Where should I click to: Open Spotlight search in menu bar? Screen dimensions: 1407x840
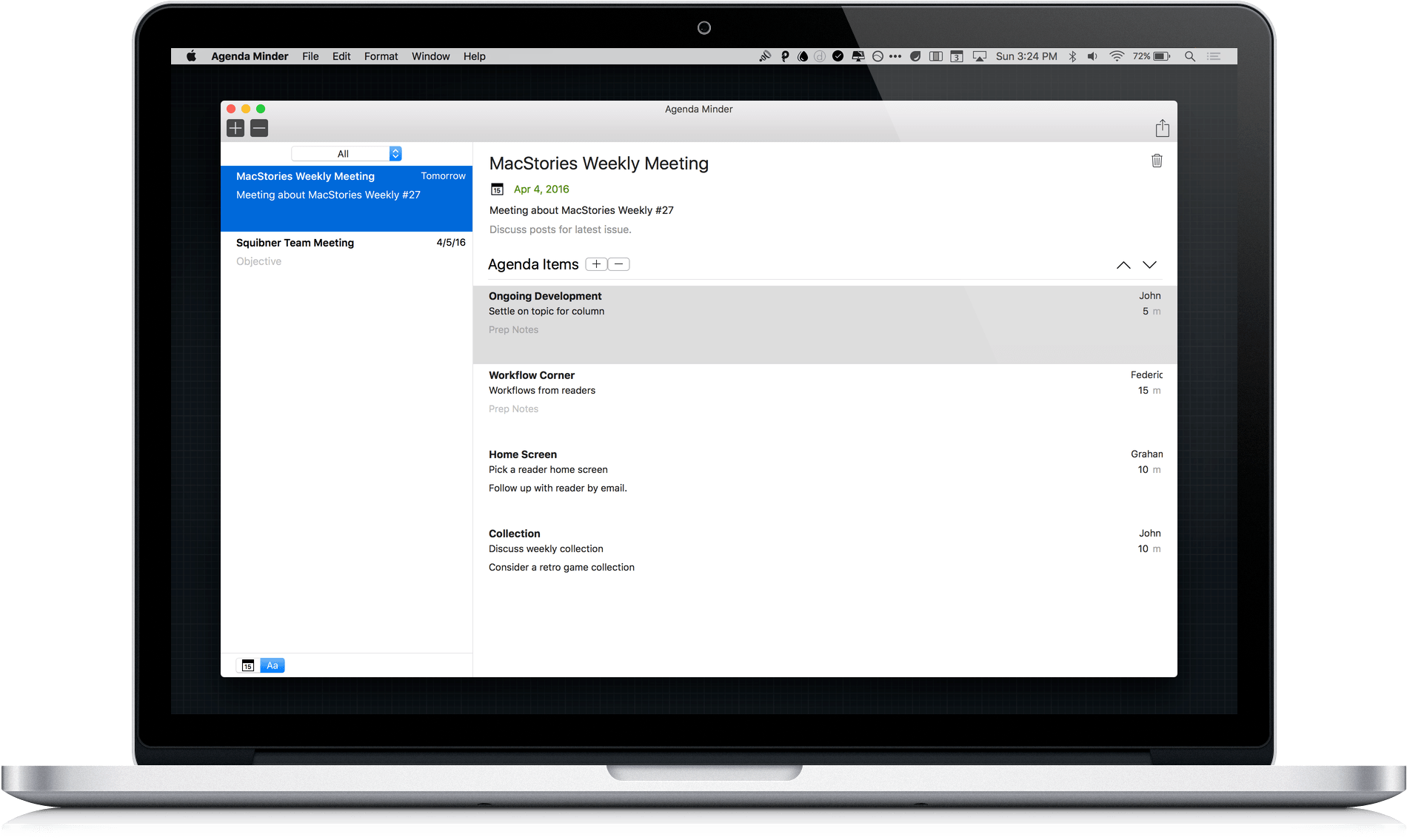pos(1190,56)
